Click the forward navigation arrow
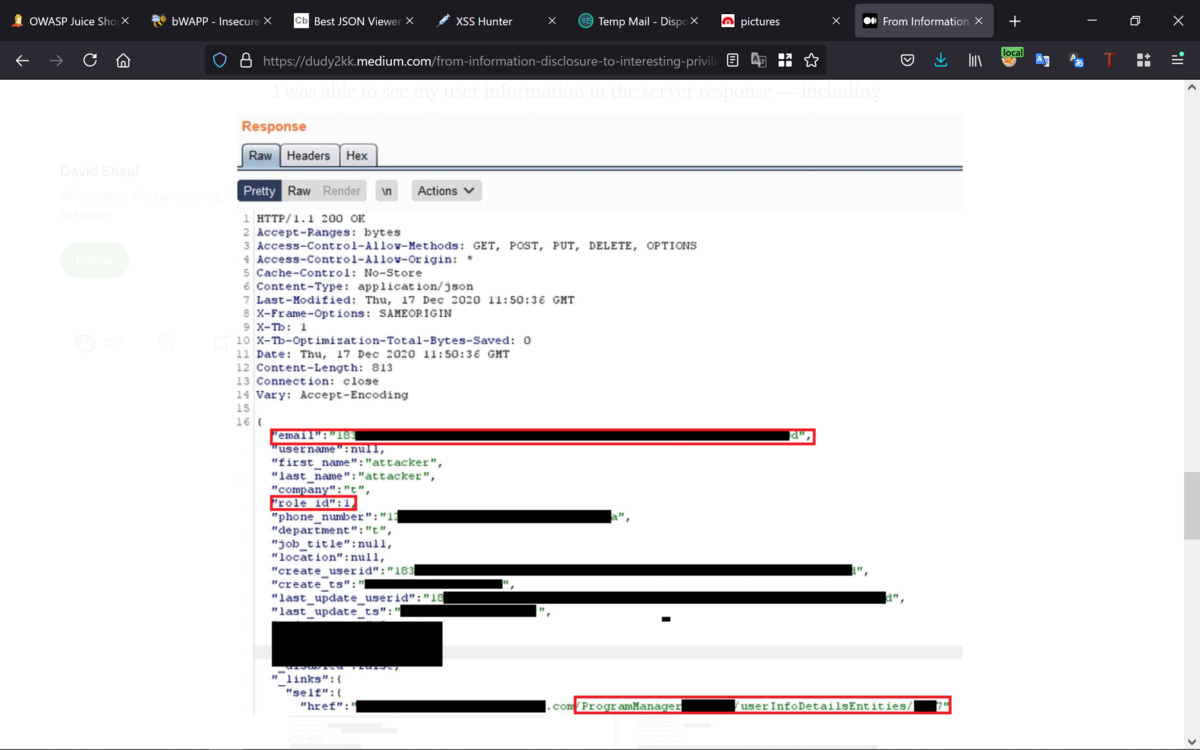Viewport: 1200px width, 750px height. [56, 61]
